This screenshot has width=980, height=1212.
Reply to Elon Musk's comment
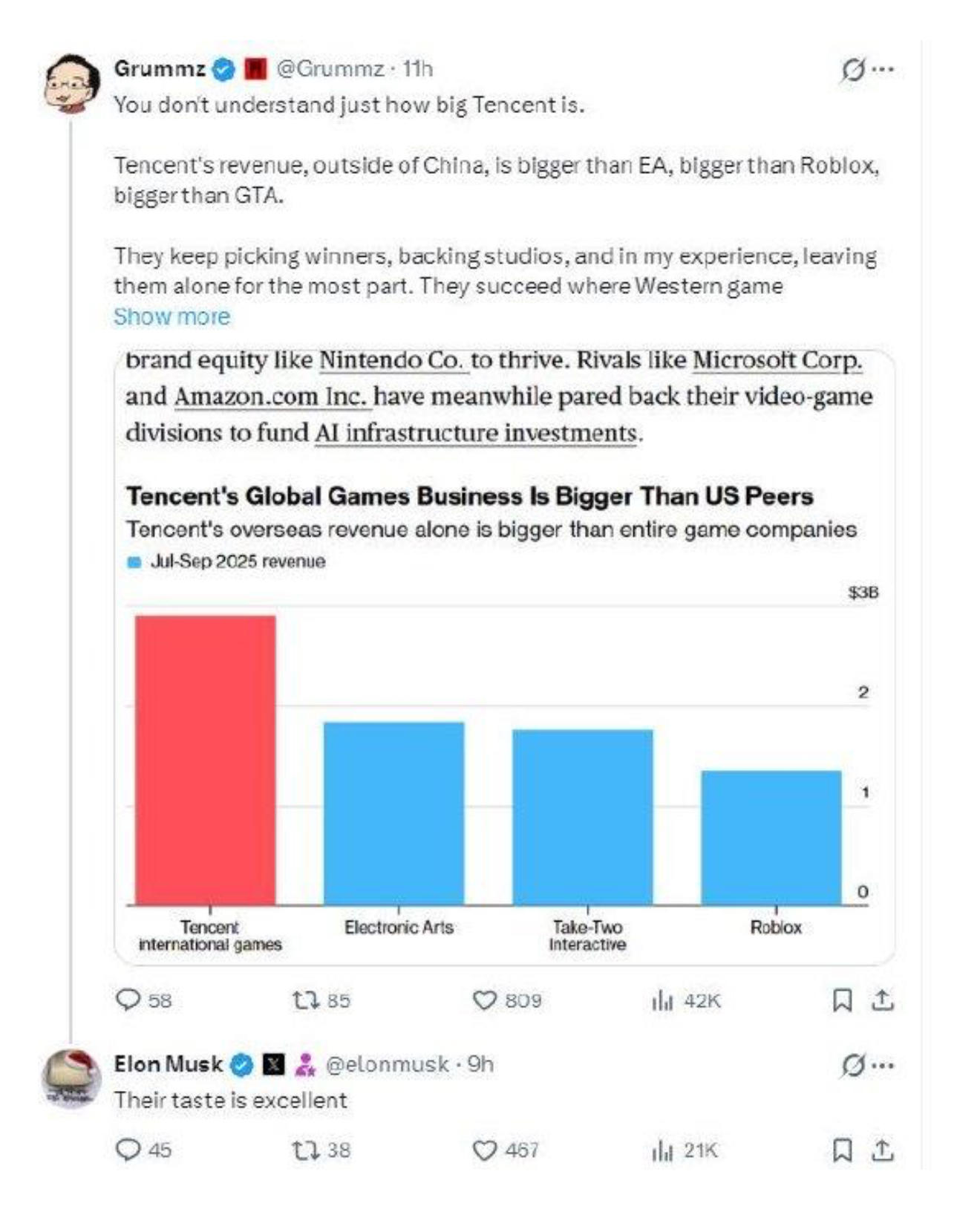coord(128,1150)
